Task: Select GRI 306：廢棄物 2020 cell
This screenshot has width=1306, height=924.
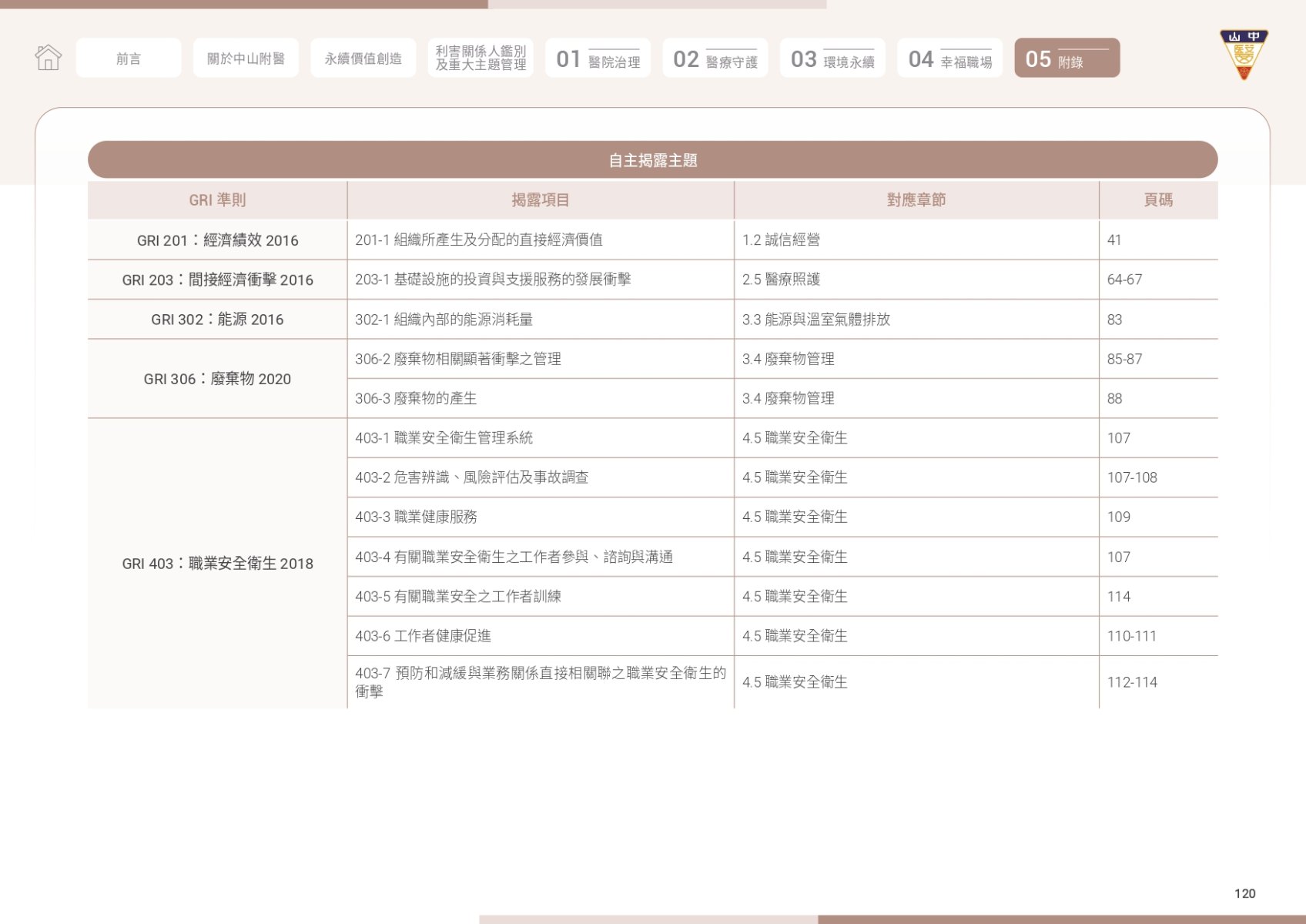Action: (217, 379)
